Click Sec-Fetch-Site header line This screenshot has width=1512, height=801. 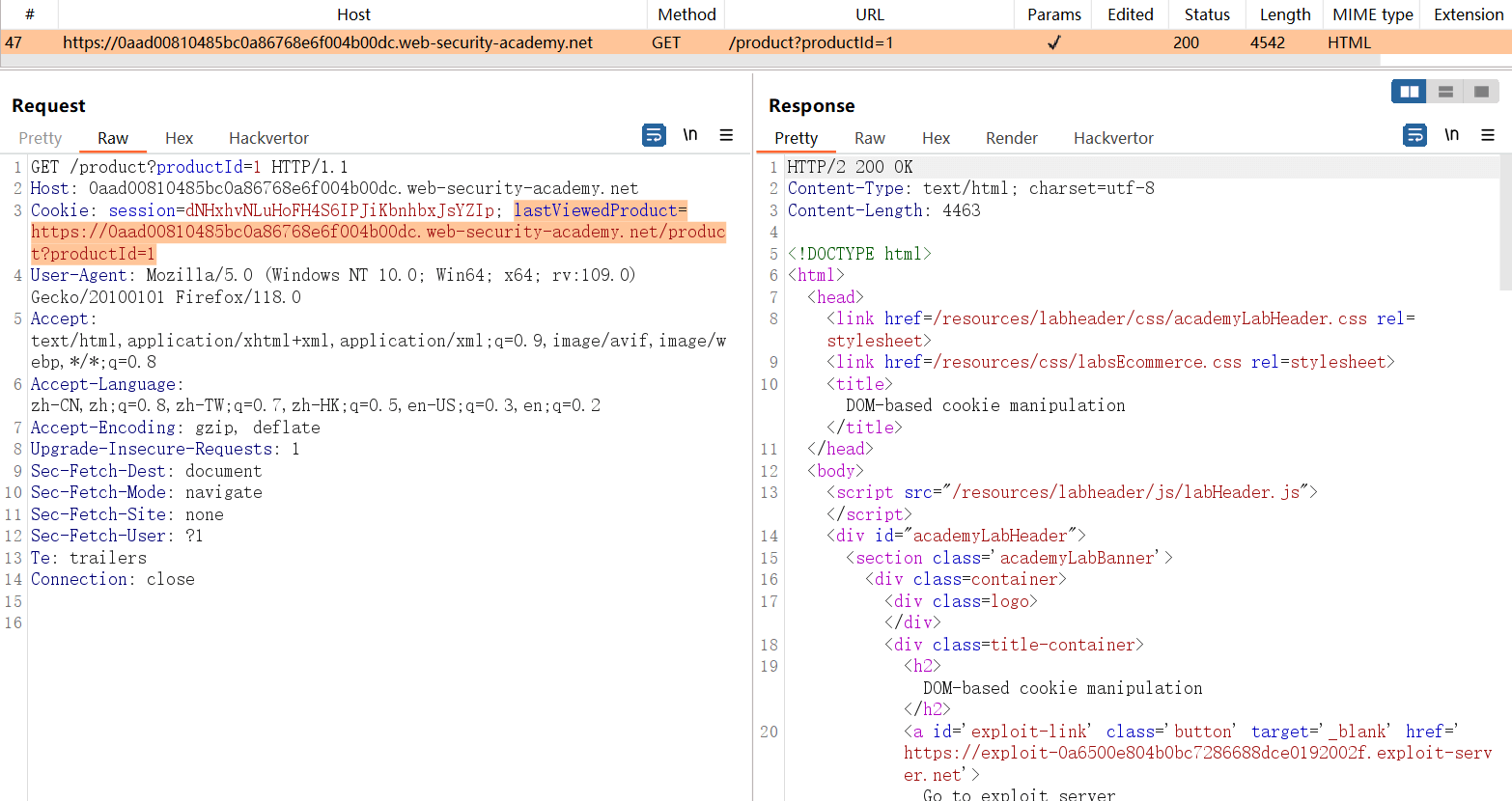tap(126, 514)
